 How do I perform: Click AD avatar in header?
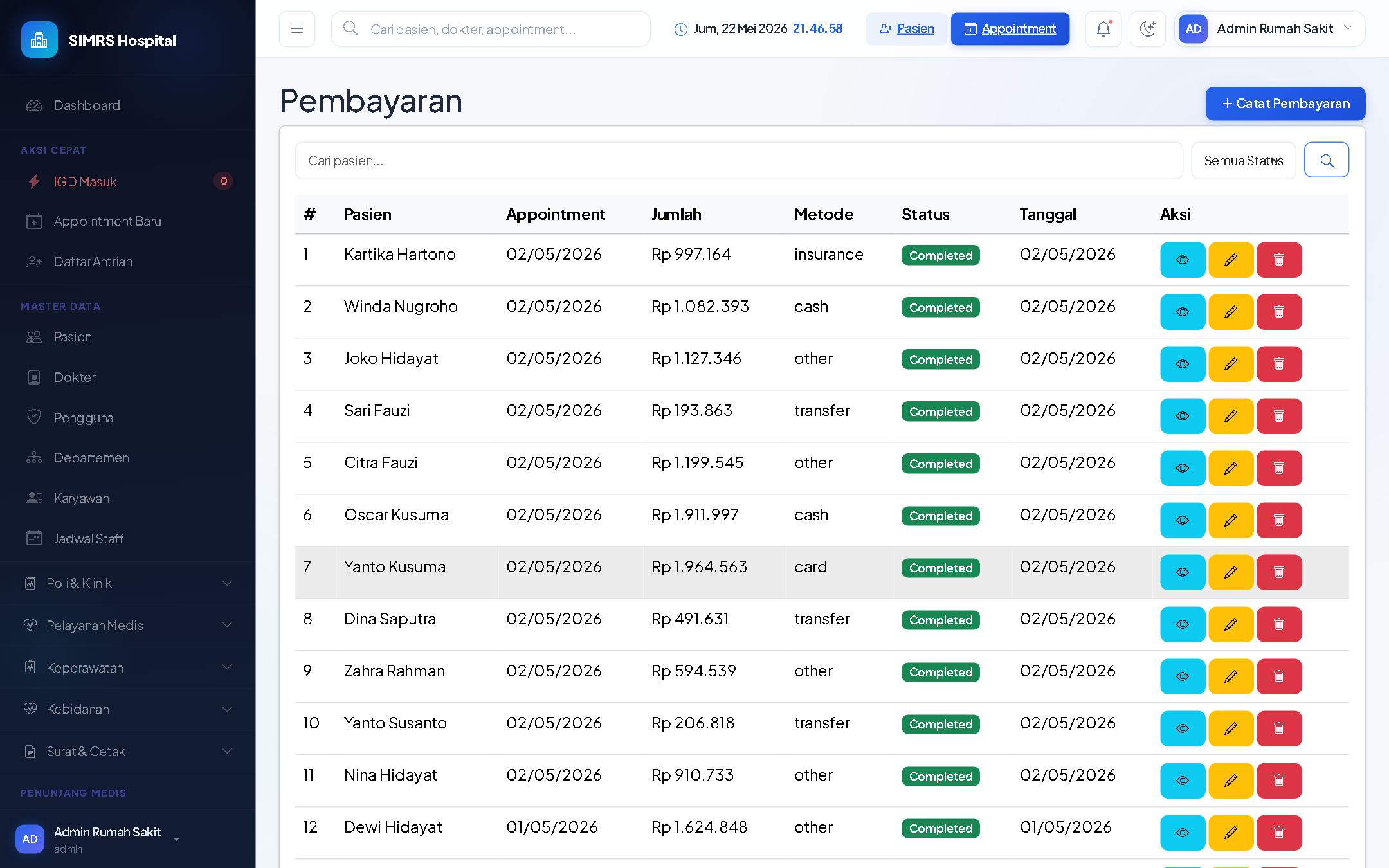point(1193,29)
